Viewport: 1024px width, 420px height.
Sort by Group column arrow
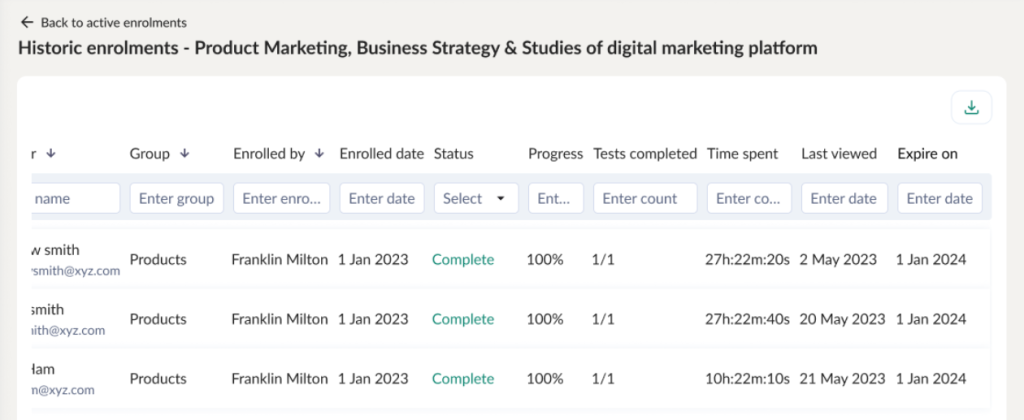tap(184, 154)
